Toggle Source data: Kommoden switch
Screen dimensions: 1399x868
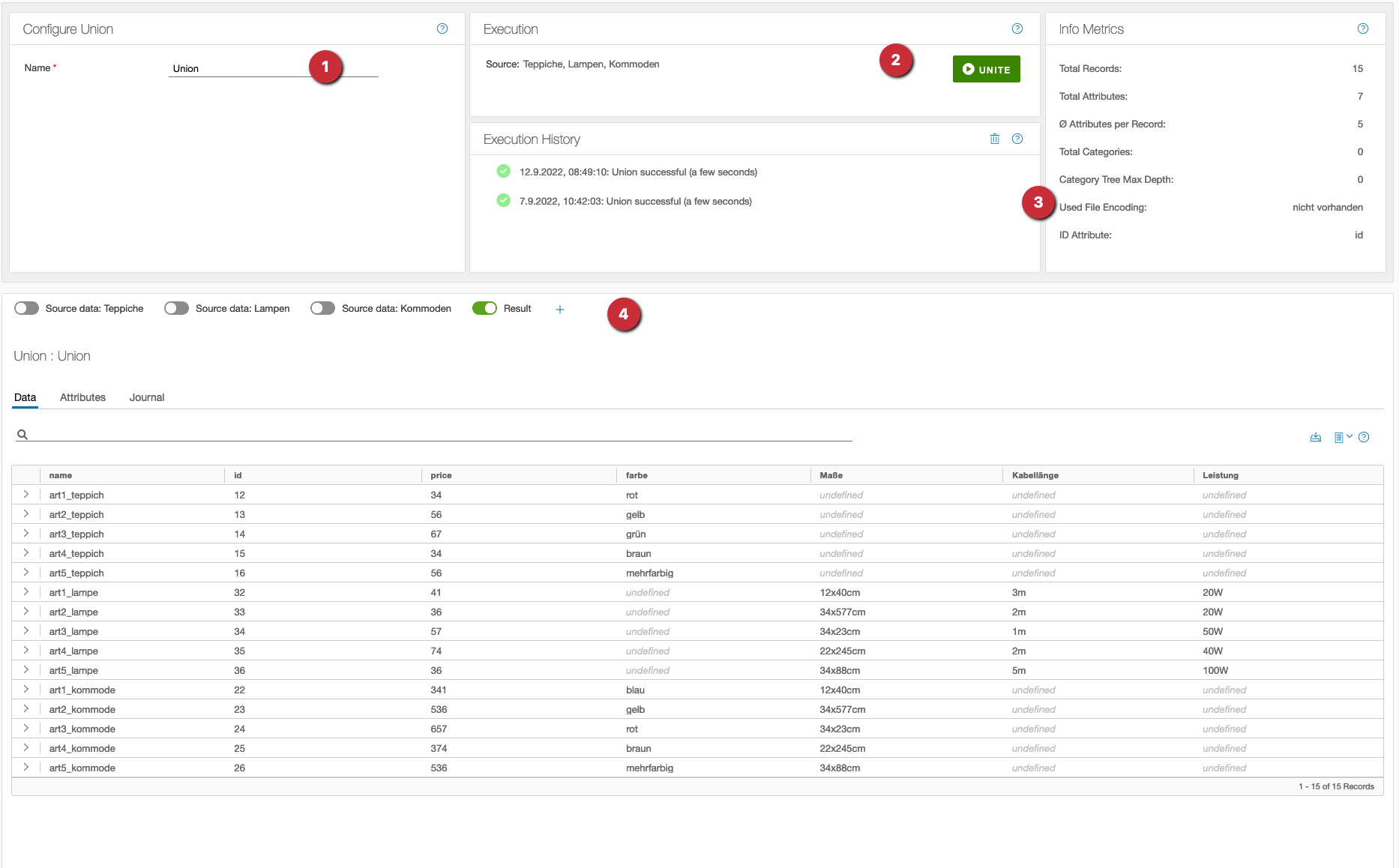[x=323, y=308]
